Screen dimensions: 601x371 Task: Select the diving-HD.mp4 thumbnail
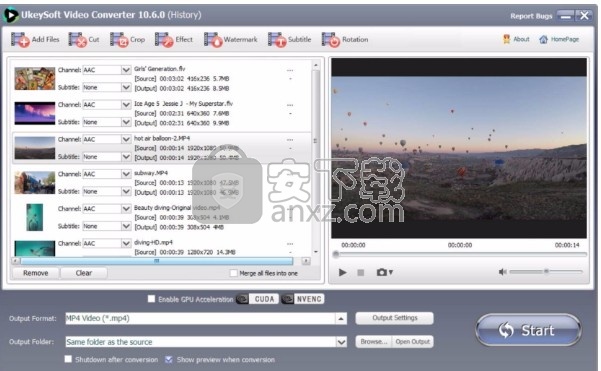click(x=34, y=248)
